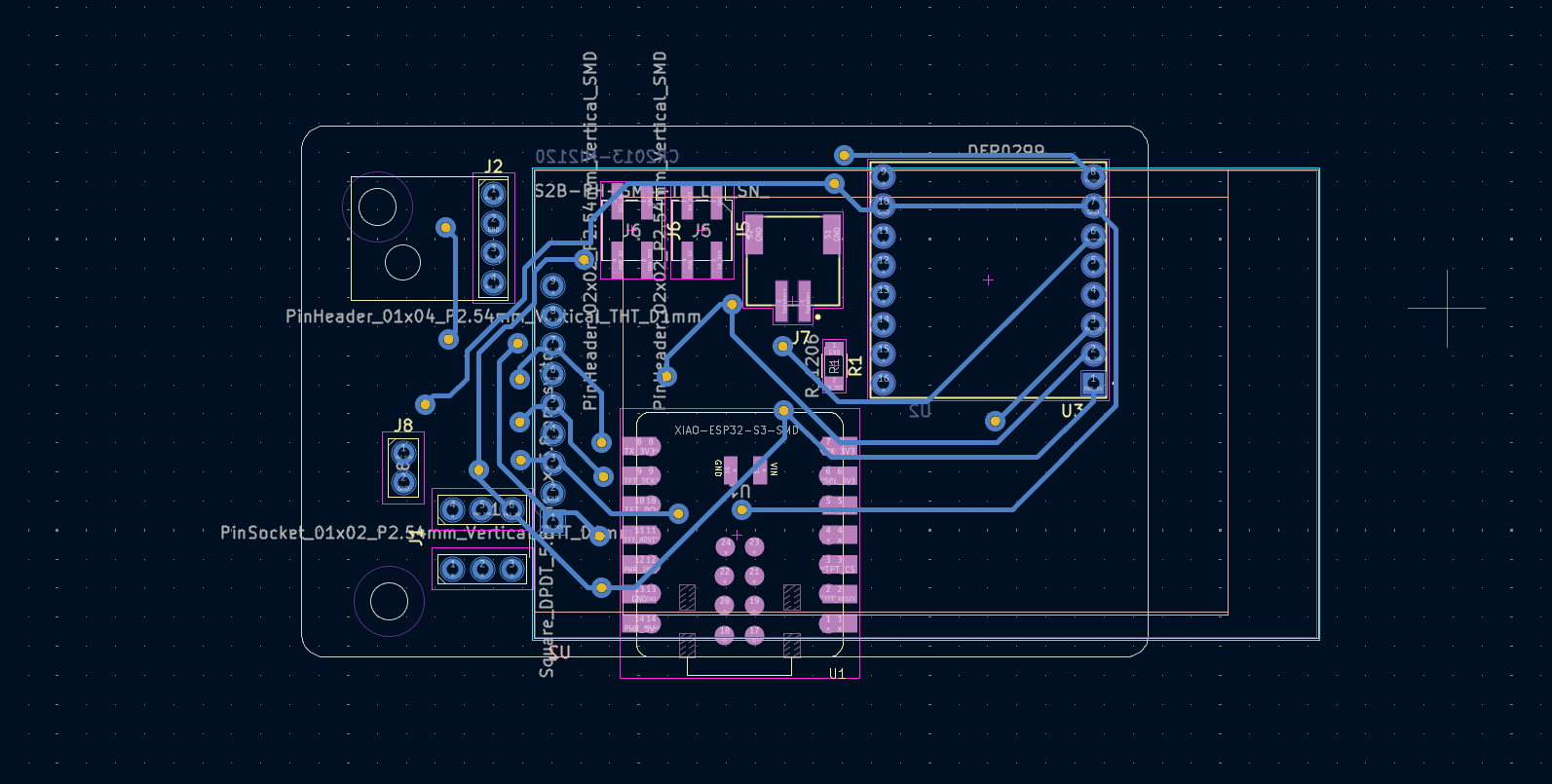Select pad 4 in the 4-5-6 header row
Image resolution: width=1552 pixels, height=784 pixels.
click(451, 508)
